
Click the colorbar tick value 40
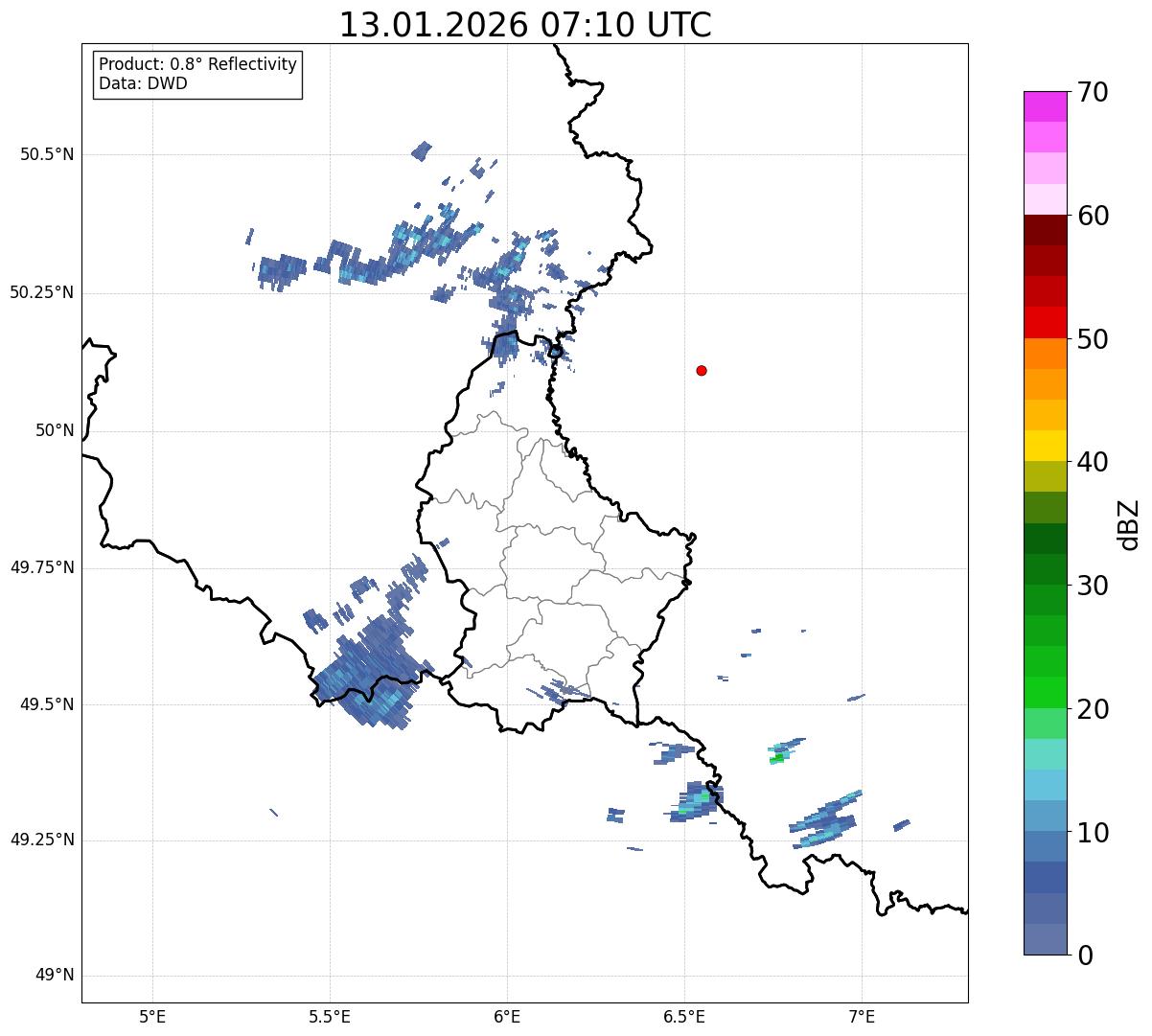[x=1093, y=462]
